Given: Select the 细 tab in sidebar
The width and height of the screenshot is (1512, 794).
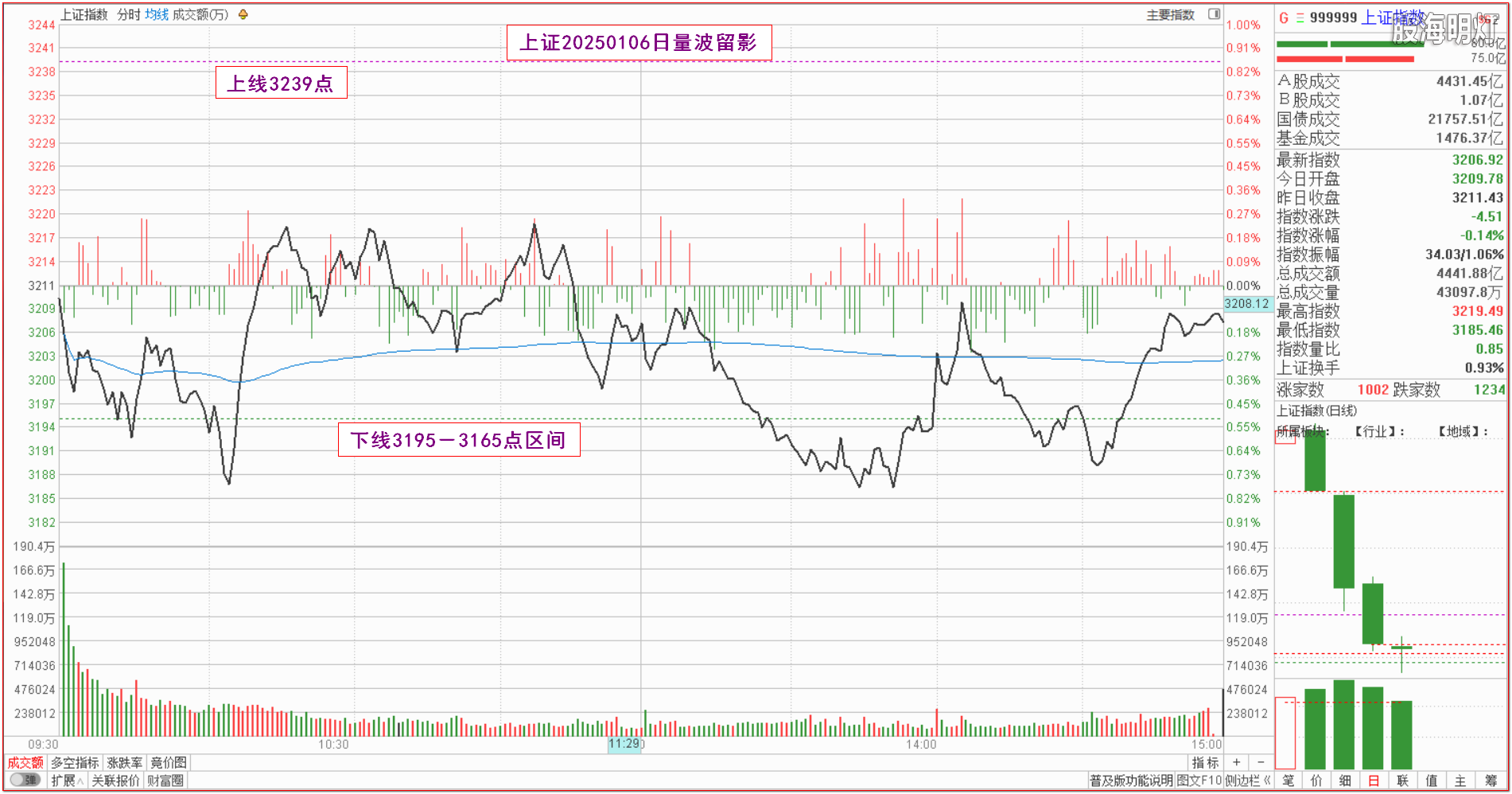Looking at the screenshot, I should 1345,780.
